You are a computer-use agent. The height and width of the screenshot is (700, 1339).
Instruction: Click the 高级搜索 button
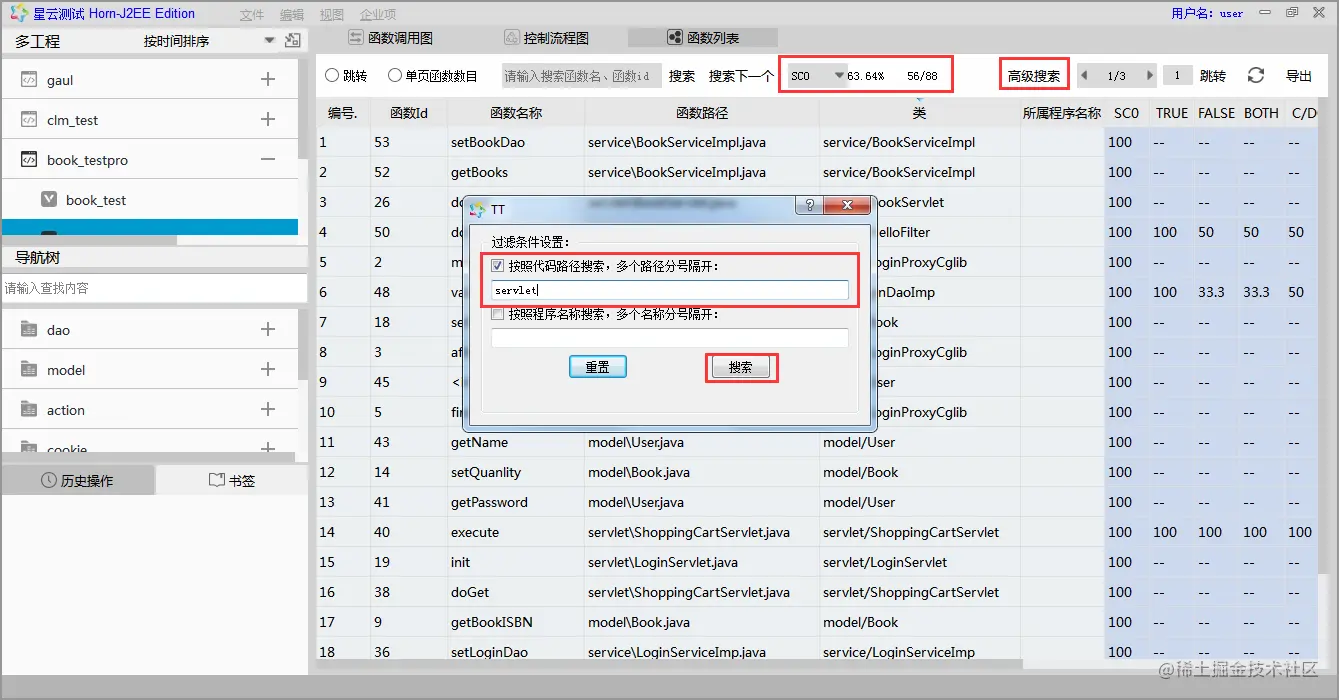(1035, 75)
